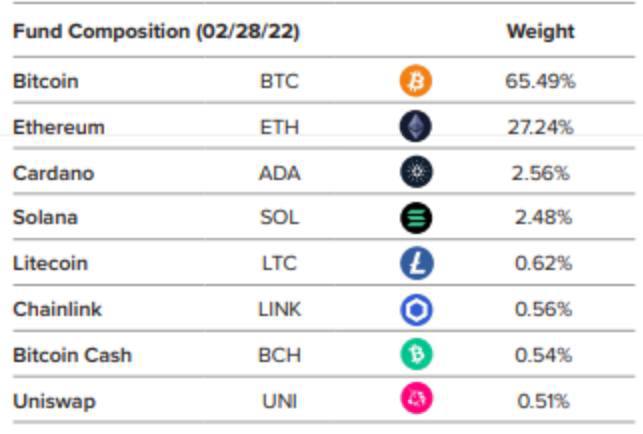643x434 pixels.
Task: Click the Weight column header
Action: click(540, 32)
